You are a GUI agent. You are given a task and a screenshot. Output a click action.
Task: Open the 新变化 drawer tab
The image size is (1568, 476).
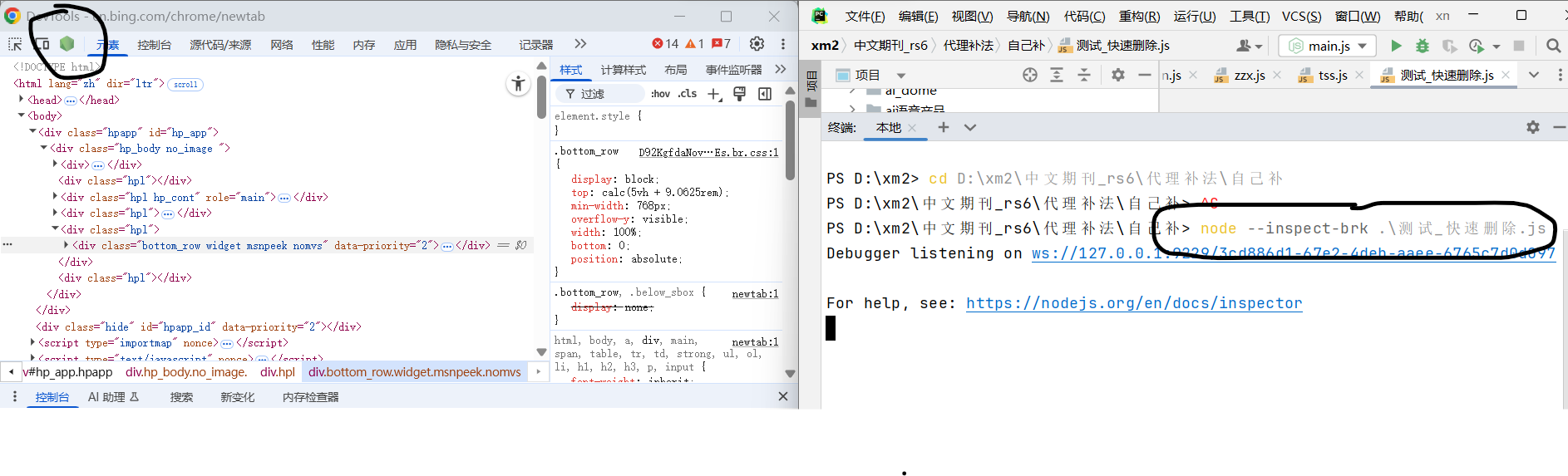coord(238,397)
